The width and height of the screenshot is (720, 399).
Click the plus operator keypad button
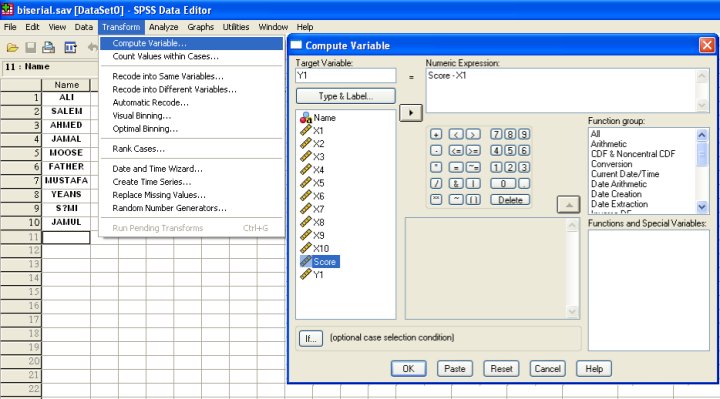436,135
